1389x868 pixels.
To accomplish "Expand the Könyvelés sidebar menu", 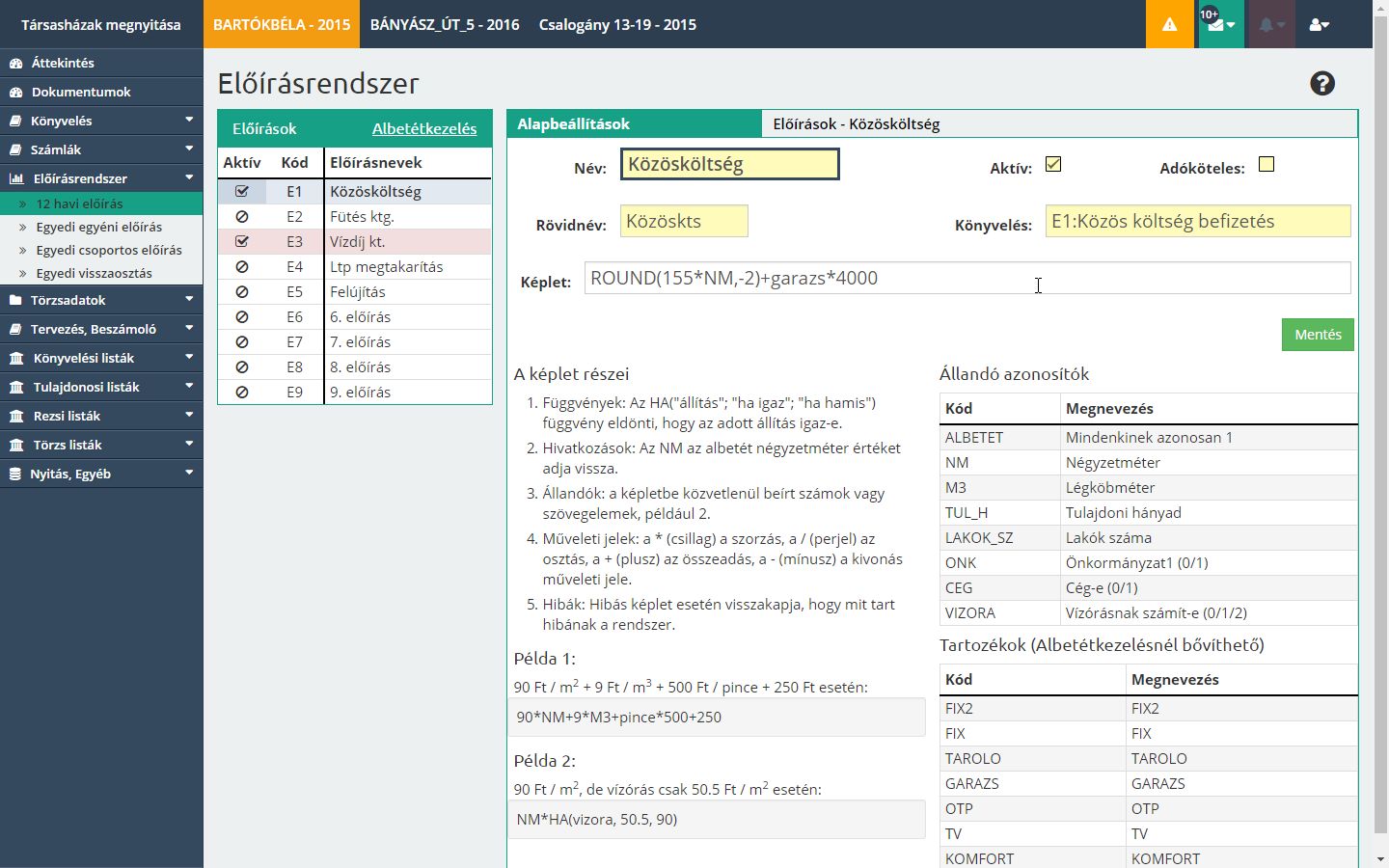I will tap(189, 121).
